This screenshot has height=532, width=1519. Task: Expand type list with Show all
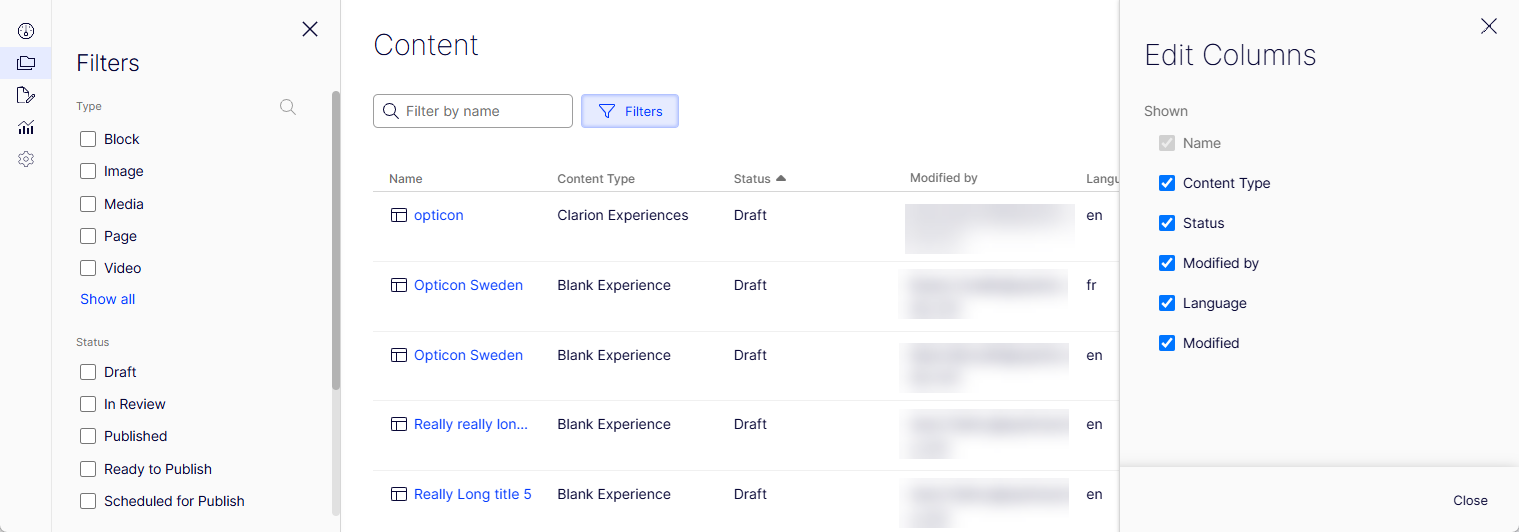[x=107, y=299]
